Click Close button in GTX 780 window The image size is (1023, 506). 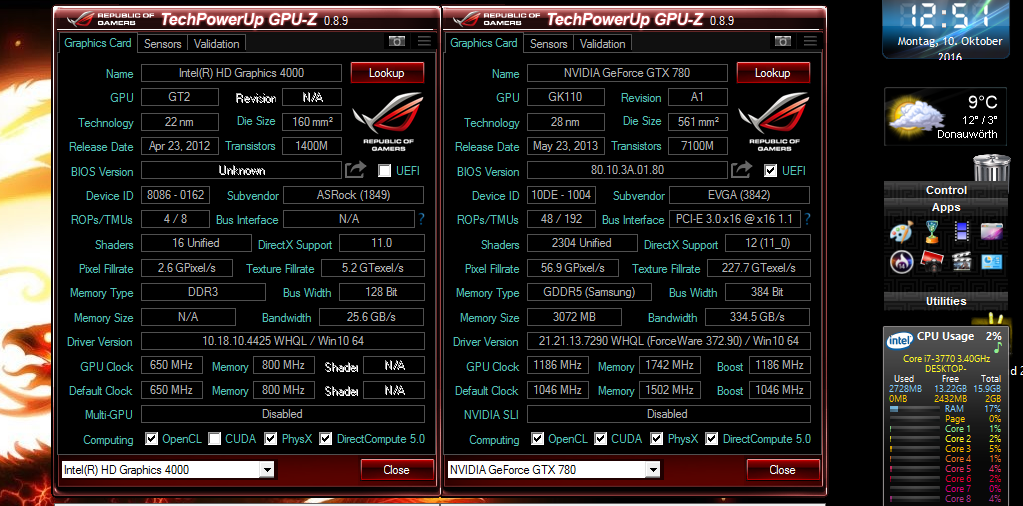[x=782, y=469]
